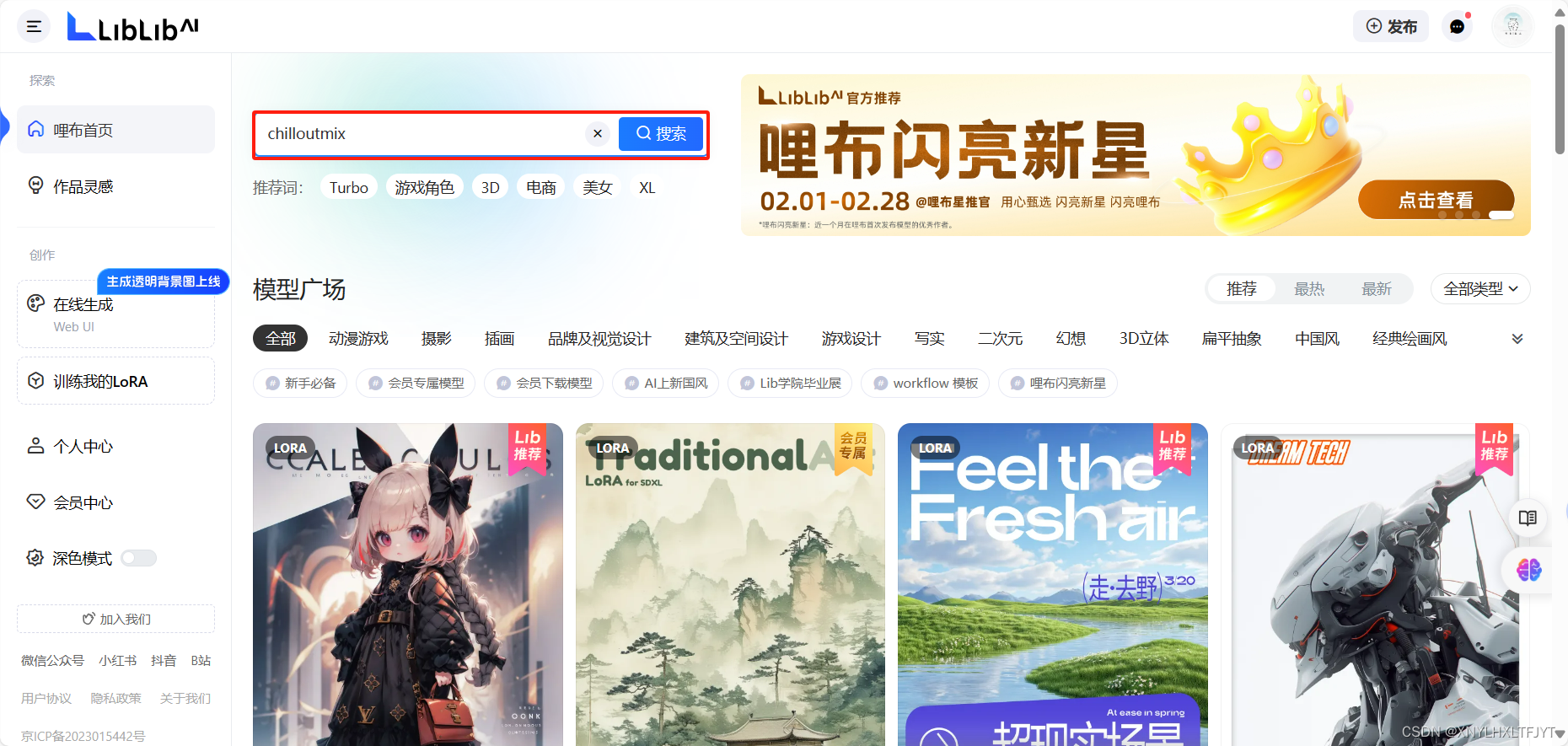
Task: Select the 全部 category tab
Action: coord(280,338)
